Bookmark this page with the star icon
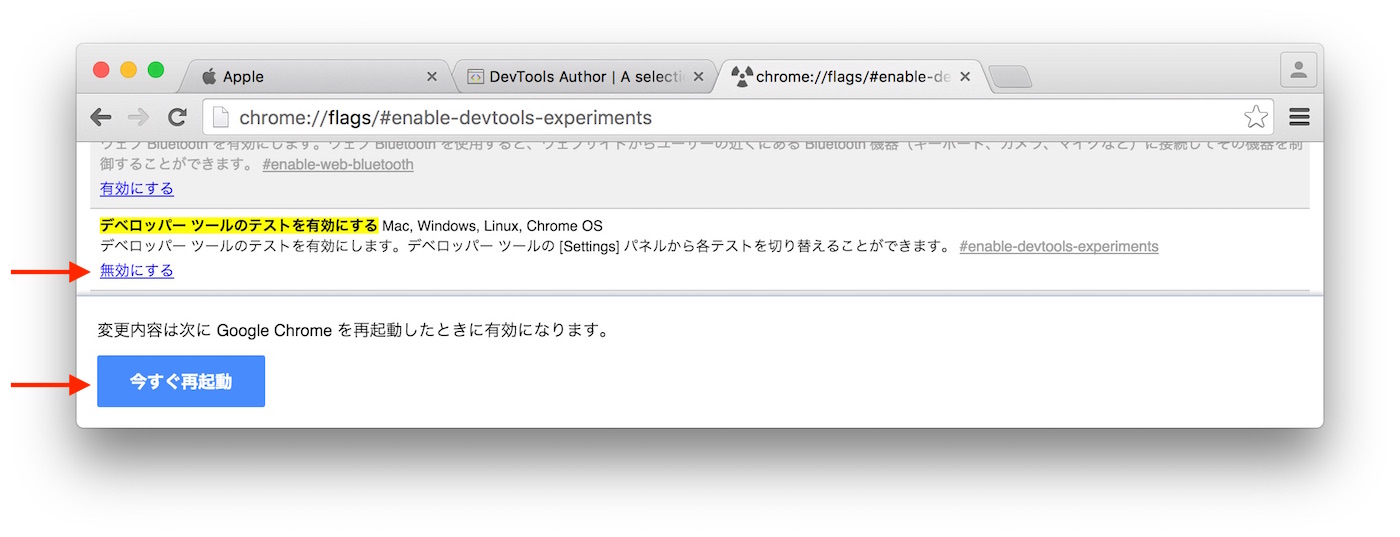The height and width of the screenshot is (537, 1400). [1256, 117]
